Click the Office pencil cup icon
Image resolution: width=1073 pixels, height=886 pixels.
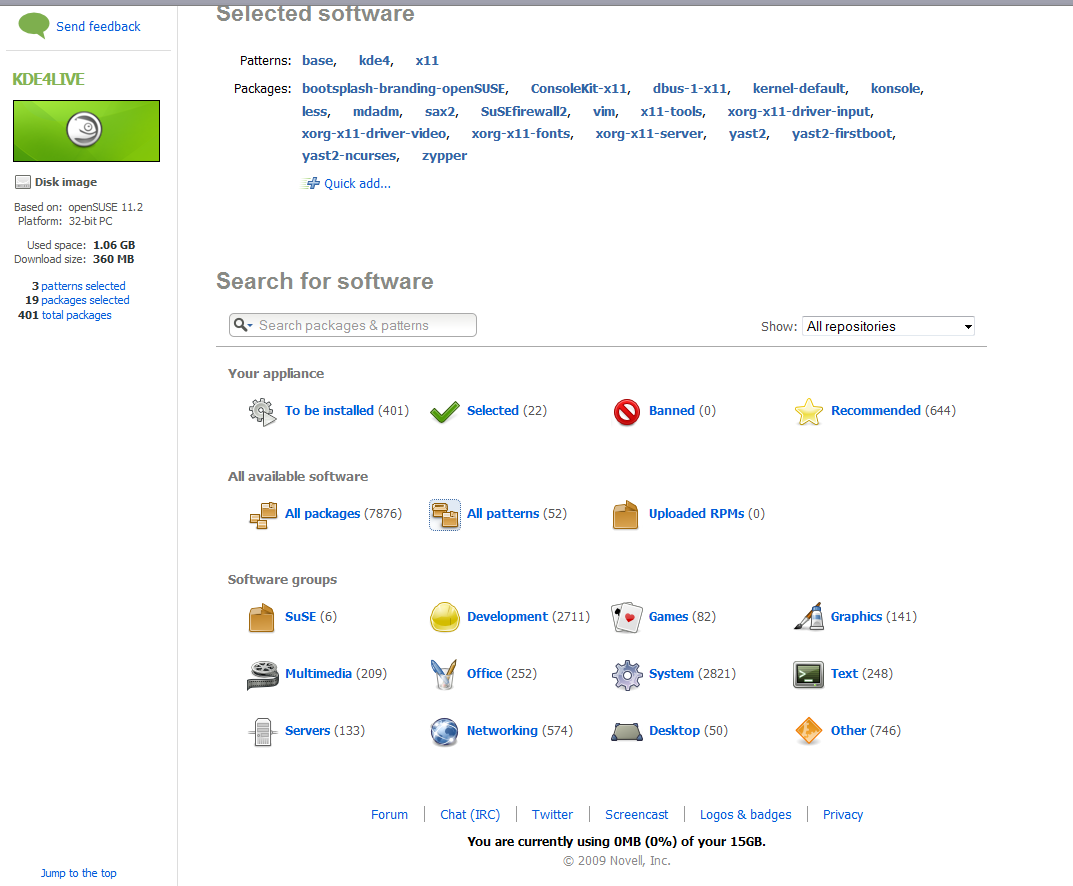(x=444, y=675)
